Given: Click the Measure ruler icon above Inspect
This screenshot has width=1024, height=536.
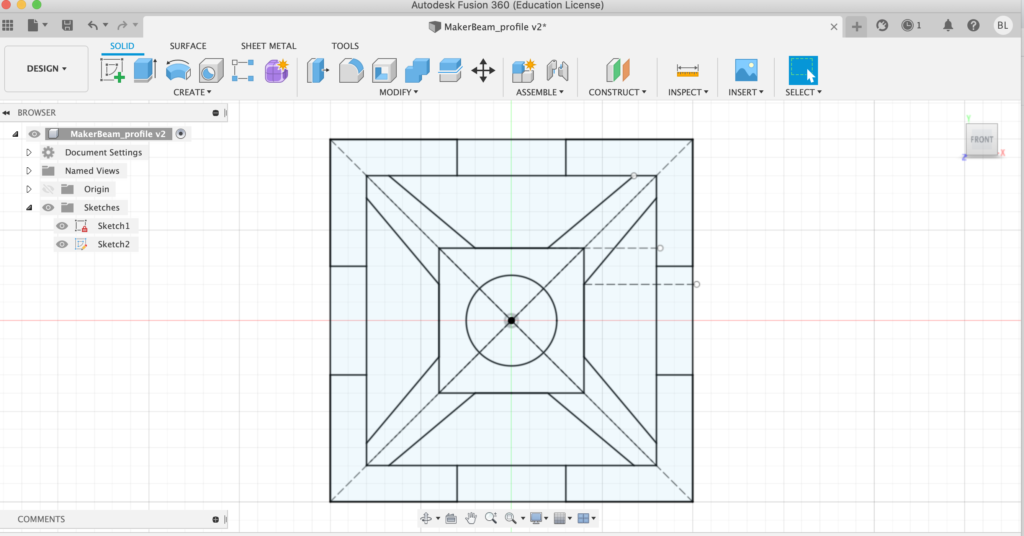Looking at the screenshot, I should [x=687, y=70].
